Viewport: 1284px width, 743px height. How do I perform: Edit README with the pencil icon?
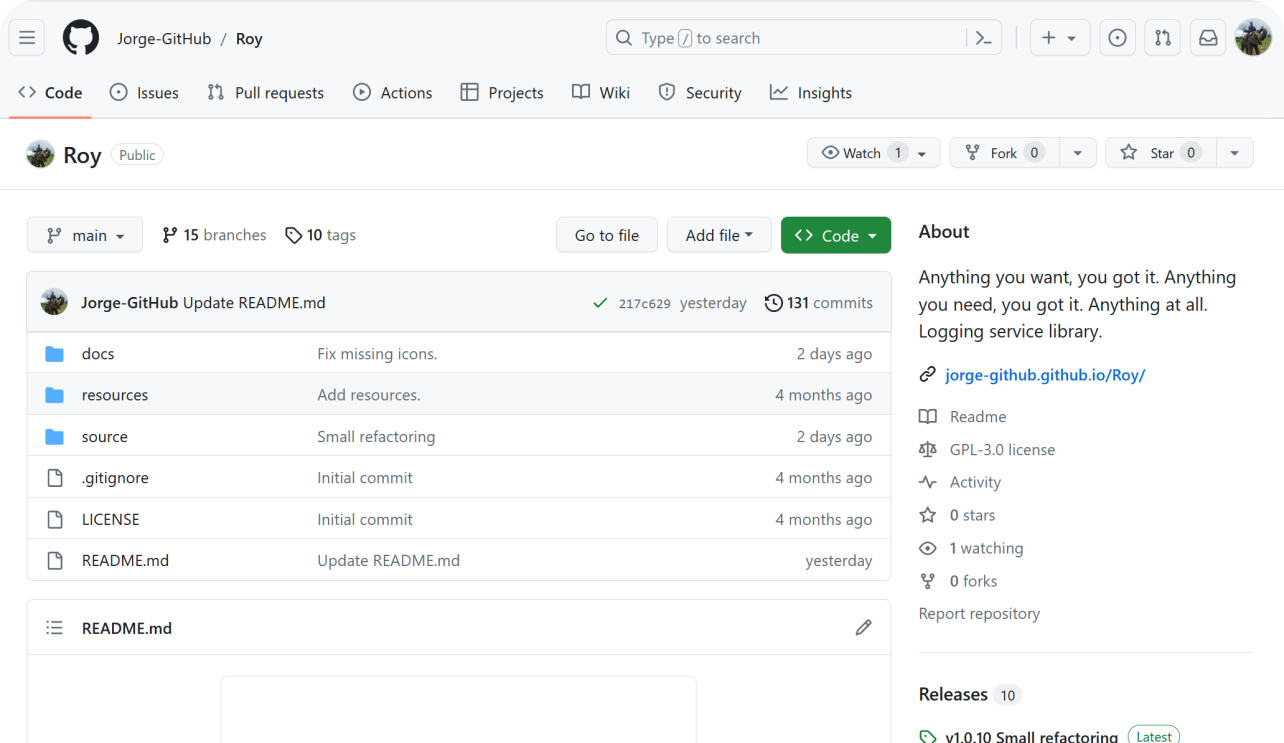tap(864, 628)
